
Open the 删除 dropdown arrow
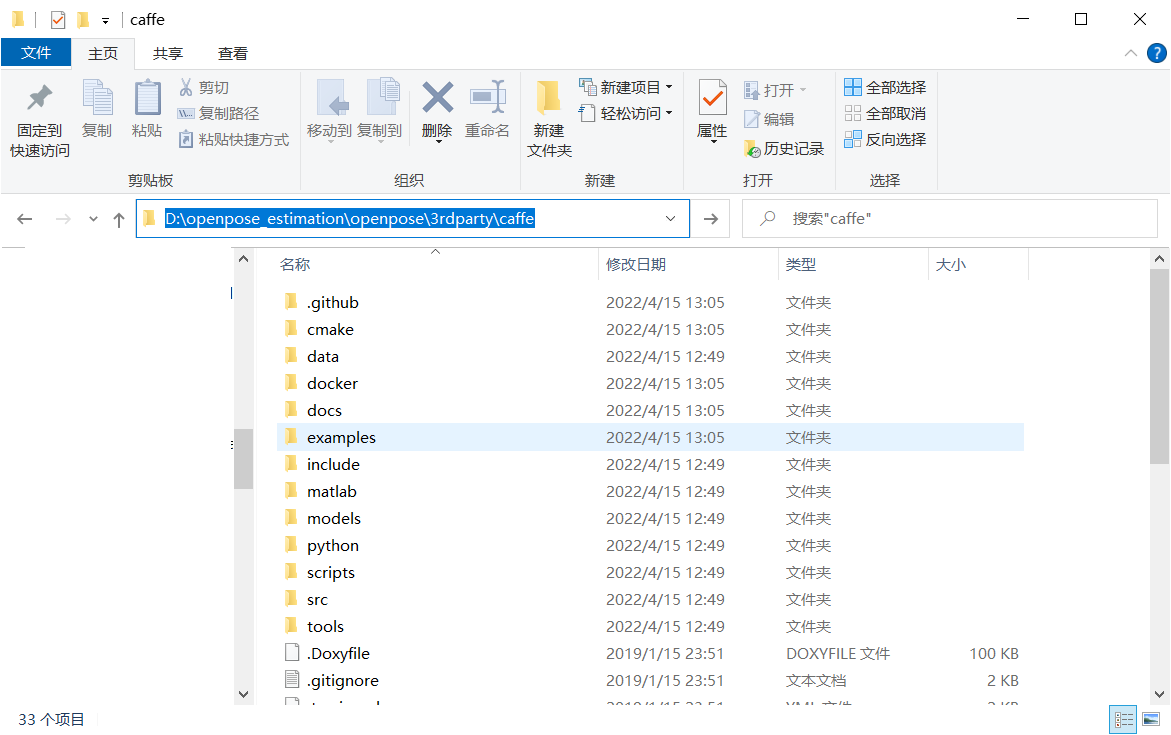pos(438,141)
